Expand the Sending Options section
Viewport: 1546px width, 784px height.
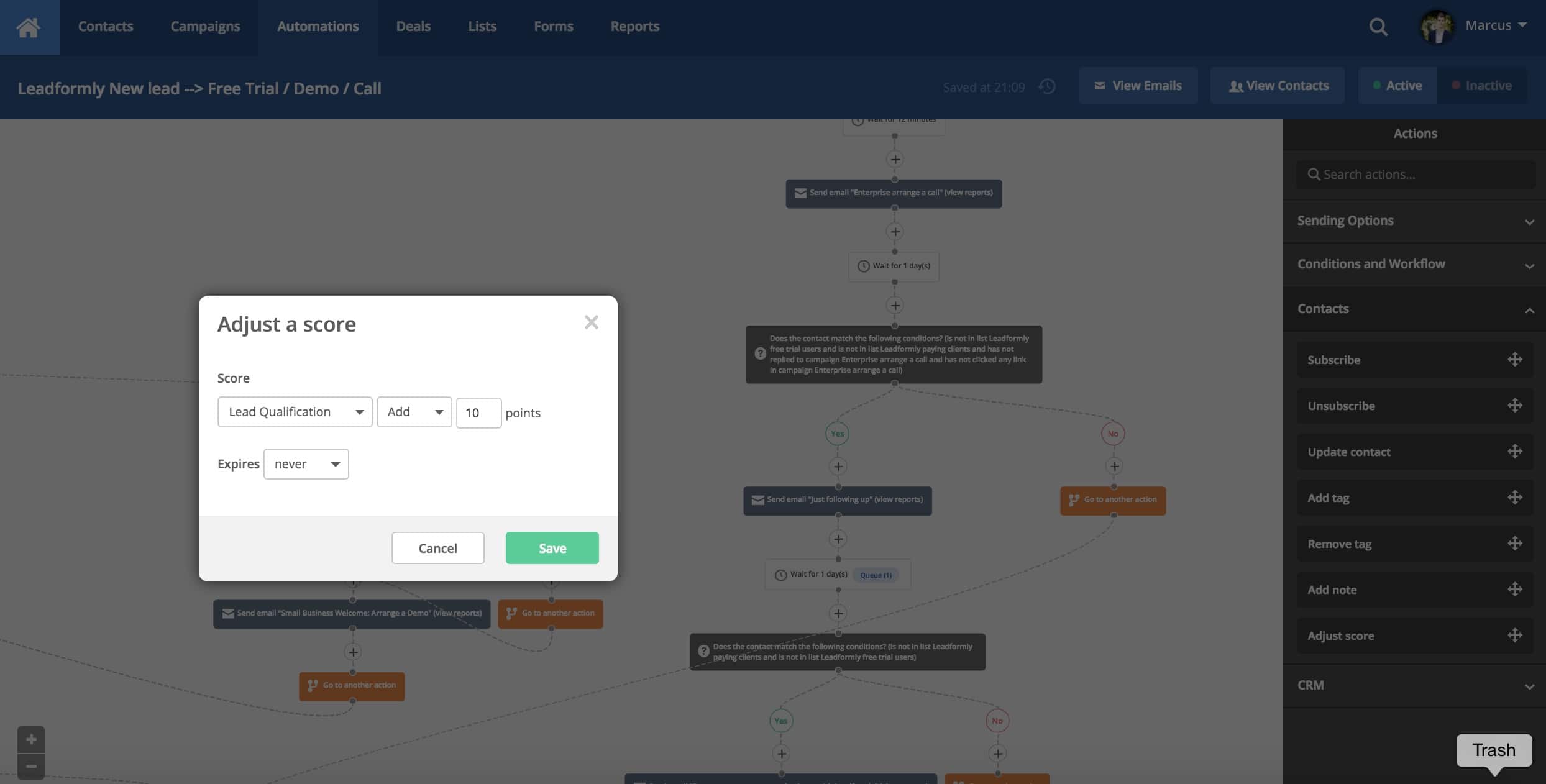click(x=1414, y=221)
